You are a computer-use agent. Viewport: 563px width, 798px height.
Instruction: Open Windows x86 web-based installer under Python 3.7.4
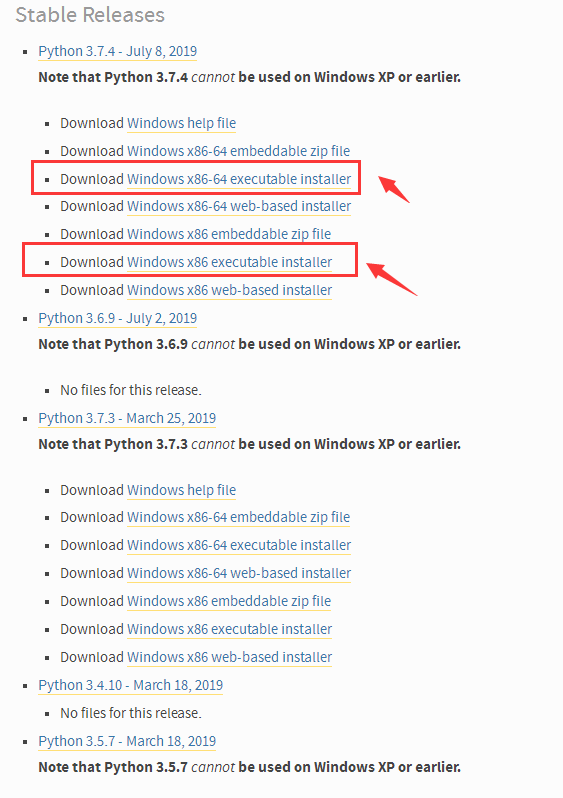229,290
